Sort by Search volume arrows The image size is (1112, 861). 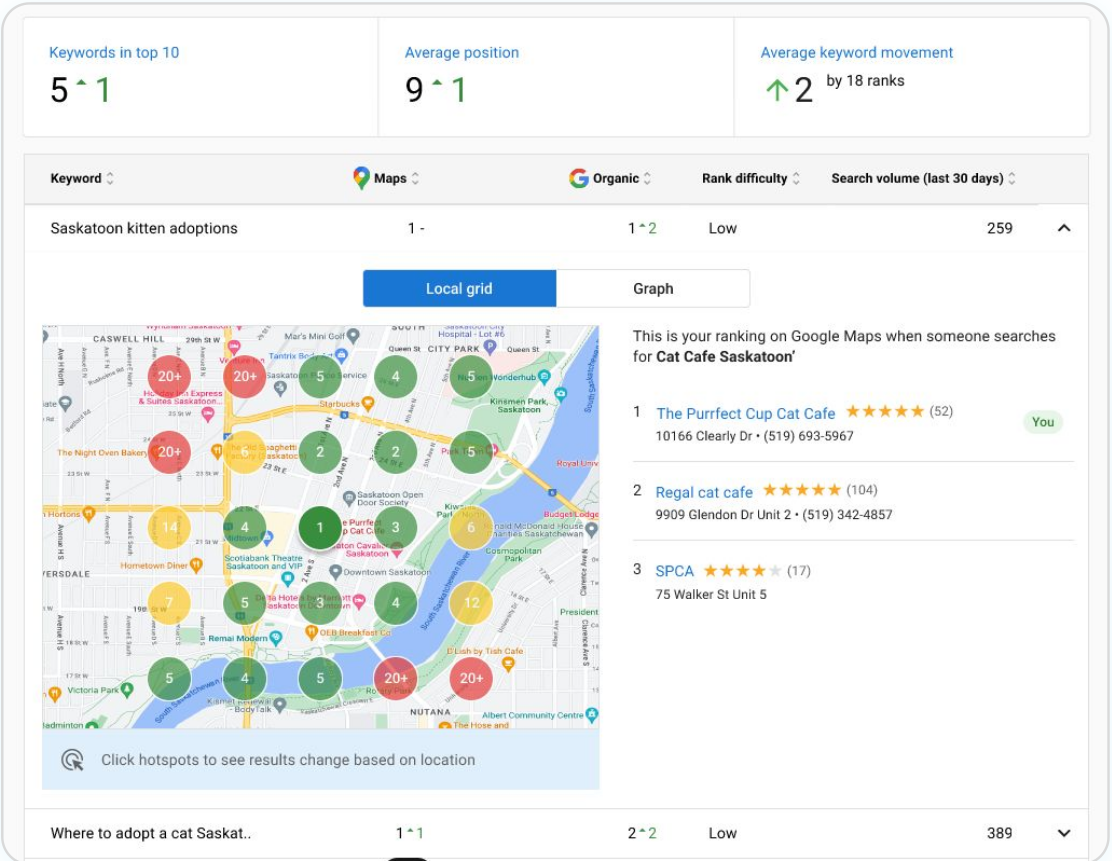(1012, 178)
